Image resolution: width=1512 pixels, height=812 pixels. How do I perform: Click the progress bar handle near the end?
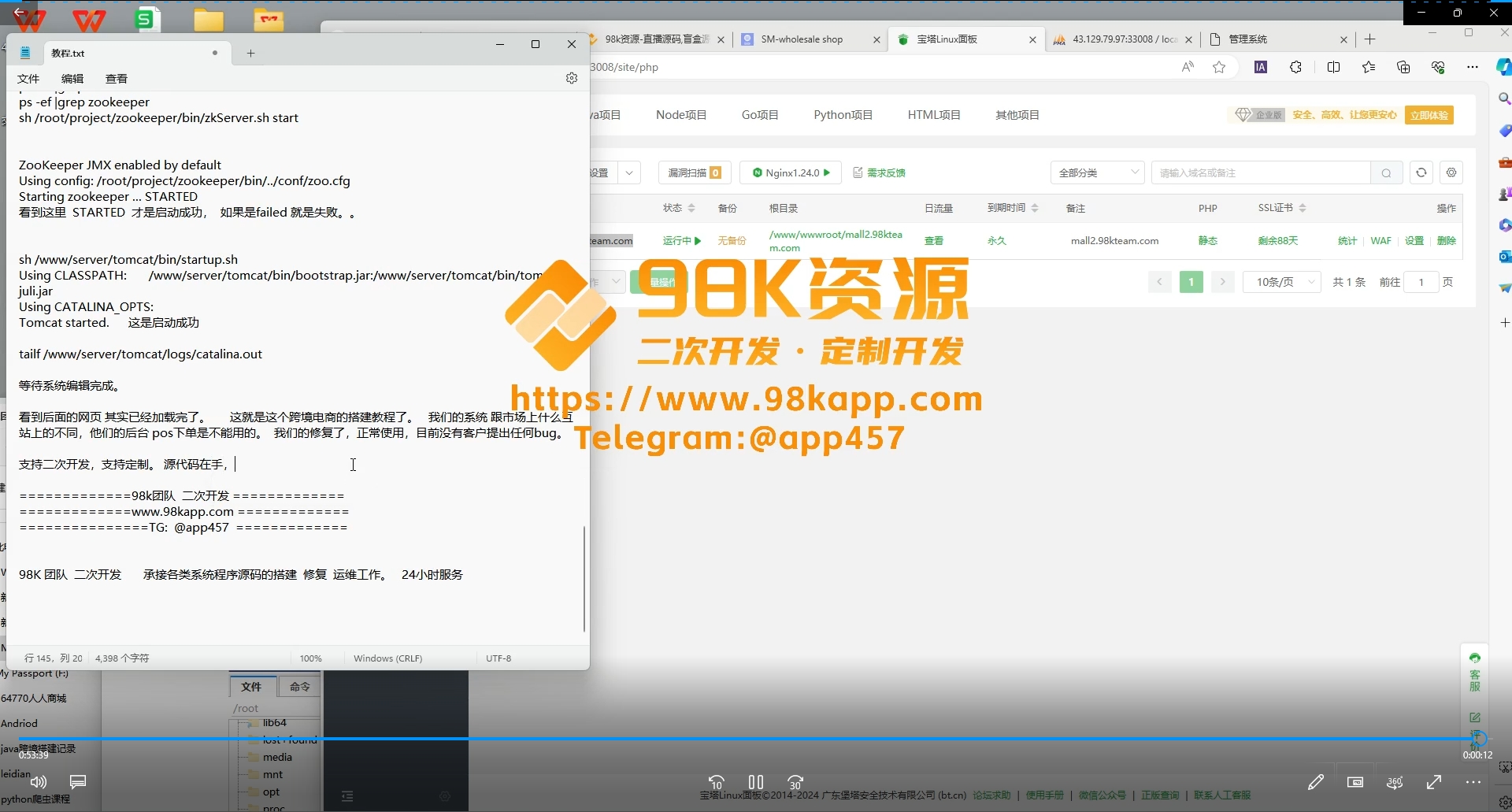1478,739
